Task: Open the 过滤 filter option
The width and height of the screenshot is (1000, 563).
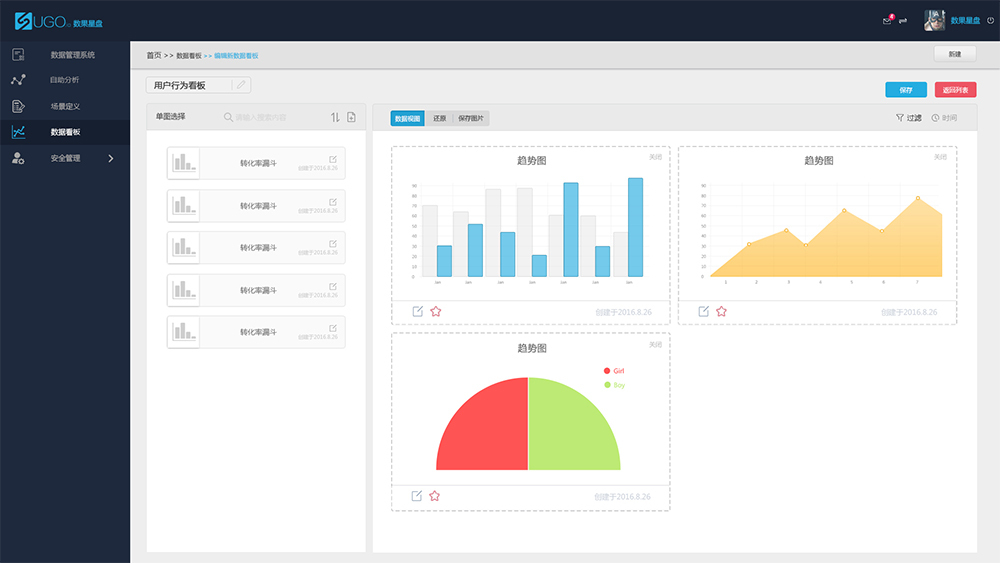Action: click(909, 117)
